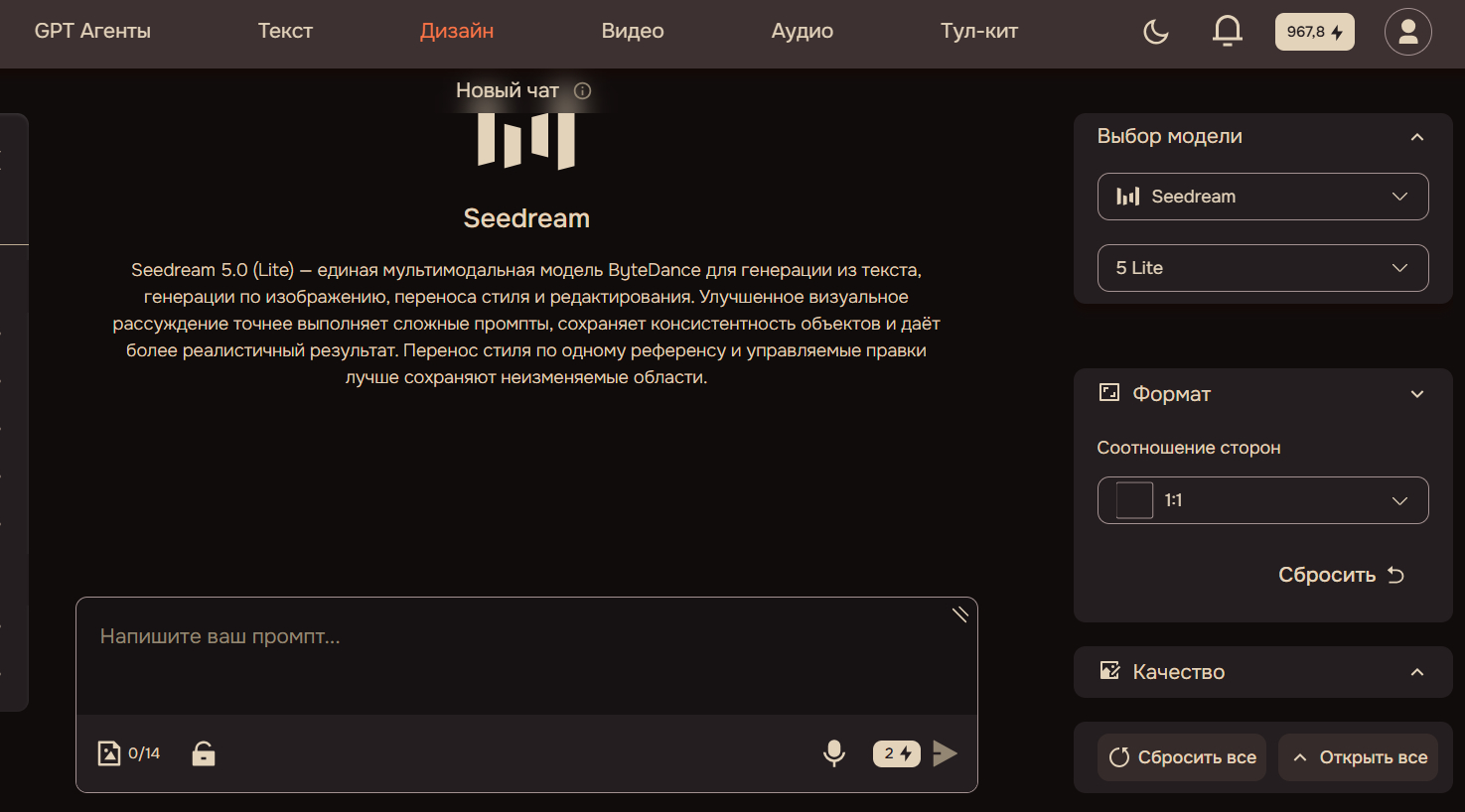
Task: Click Сбросить все button
Action: (x=1182, y=757)
